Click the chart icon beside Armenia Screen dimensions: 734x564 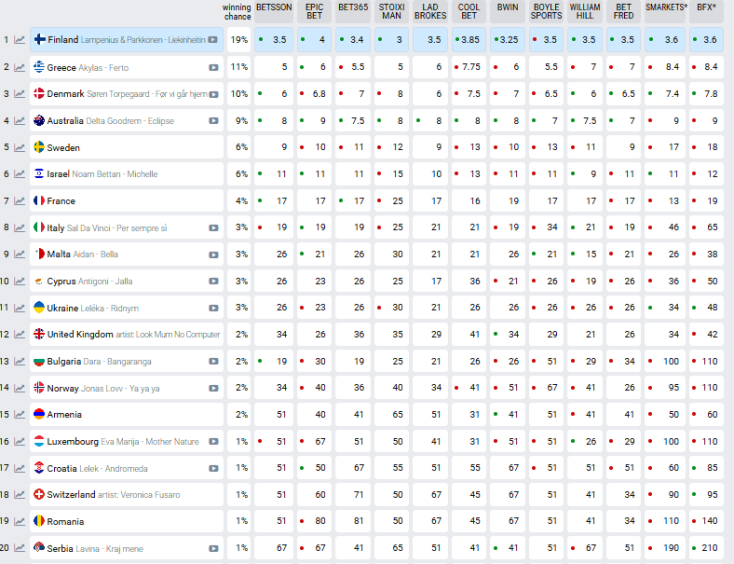[x=20, y=414]
